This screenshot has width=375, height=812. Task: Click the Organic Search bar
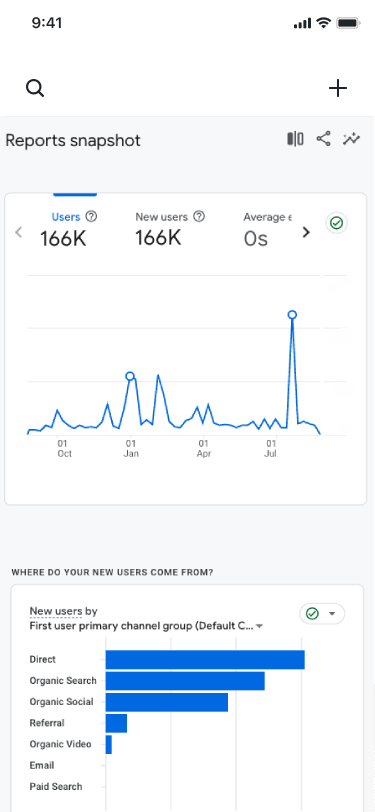tap(185, 681)
